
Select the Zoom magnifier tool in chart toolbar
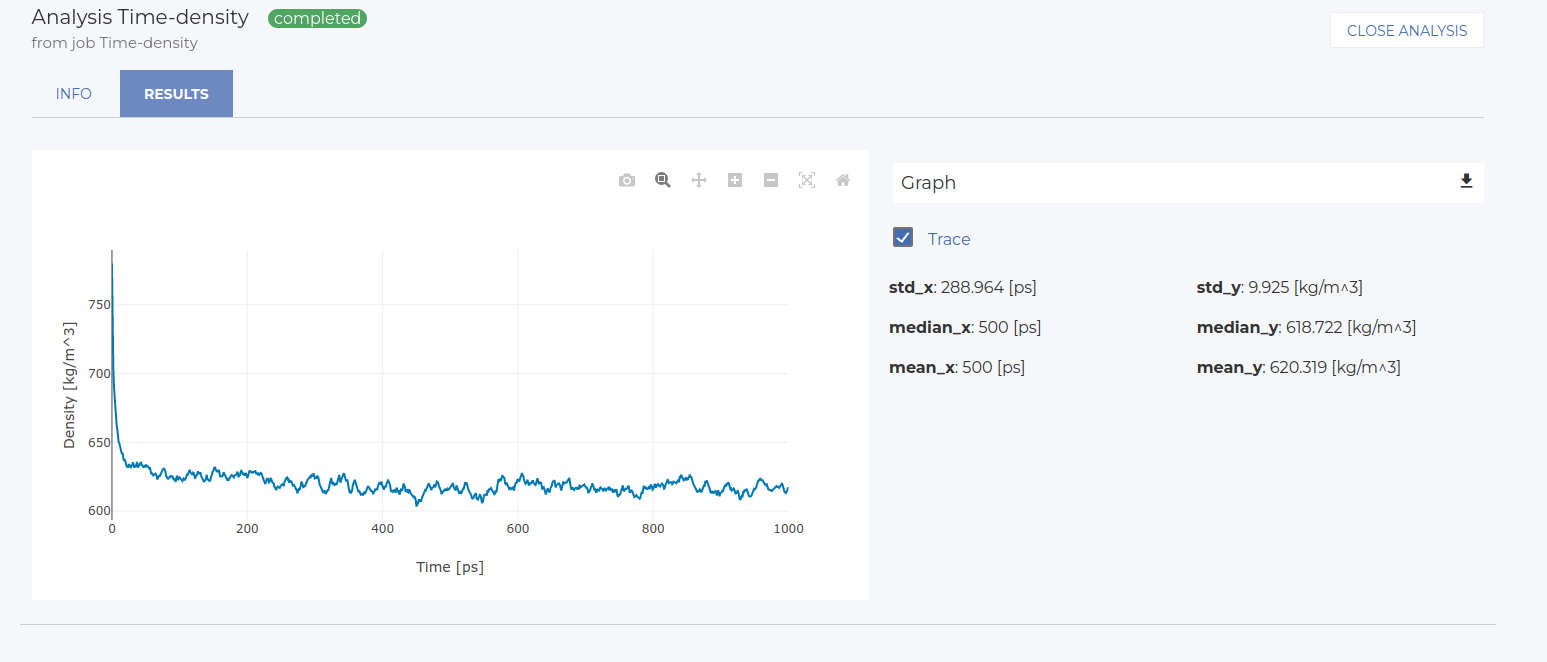[662, 180]
